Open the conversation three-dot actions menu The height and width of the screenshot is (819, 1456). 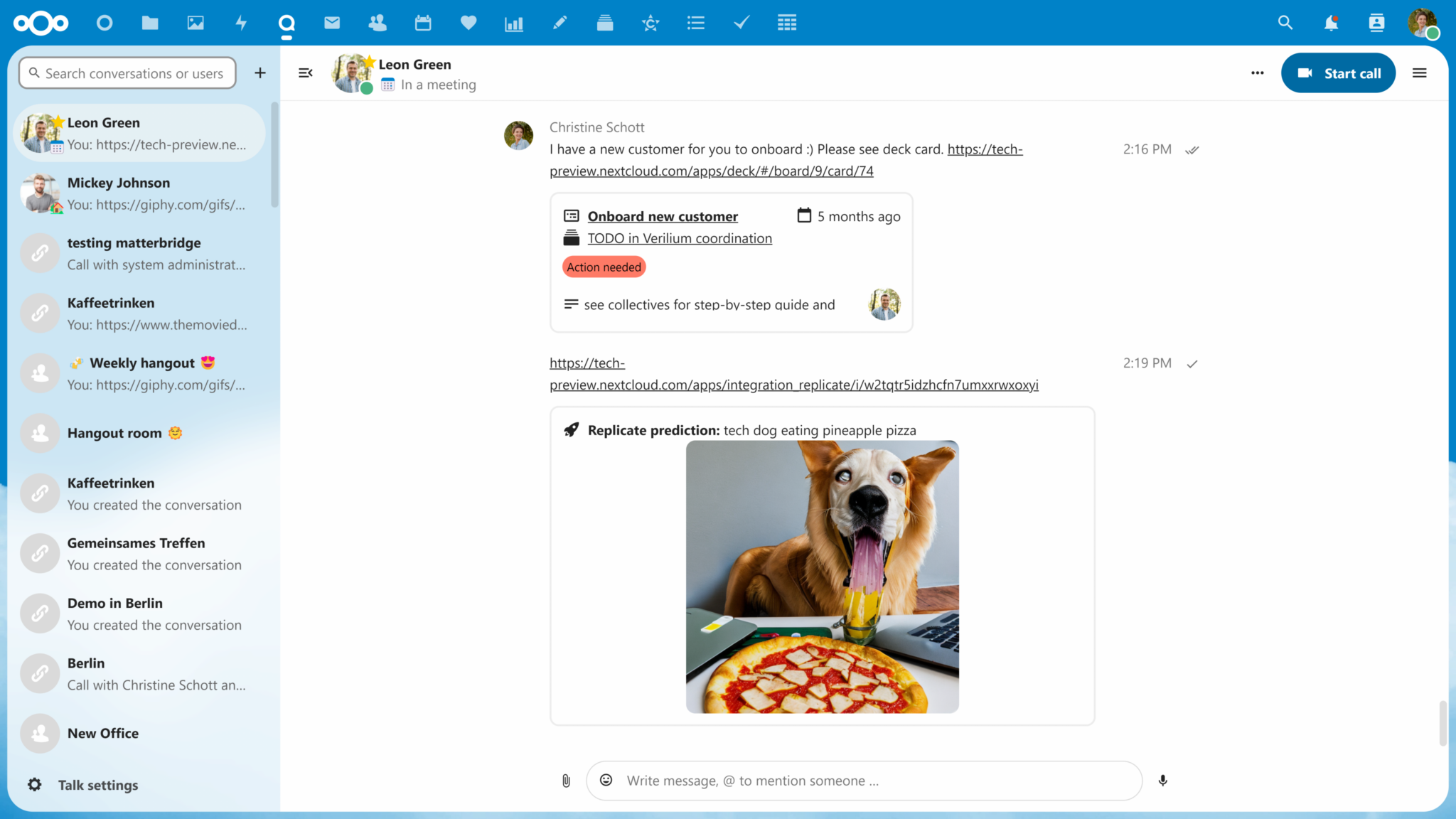click(1257, 73)
